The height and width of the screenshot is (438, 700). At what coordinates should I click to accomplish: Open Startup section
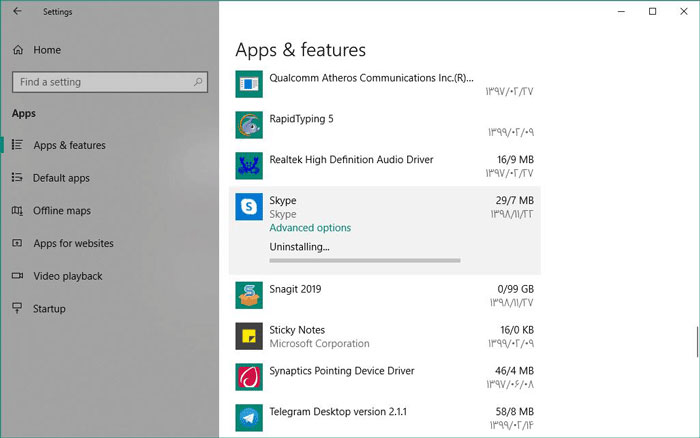[x=49, y=309]
